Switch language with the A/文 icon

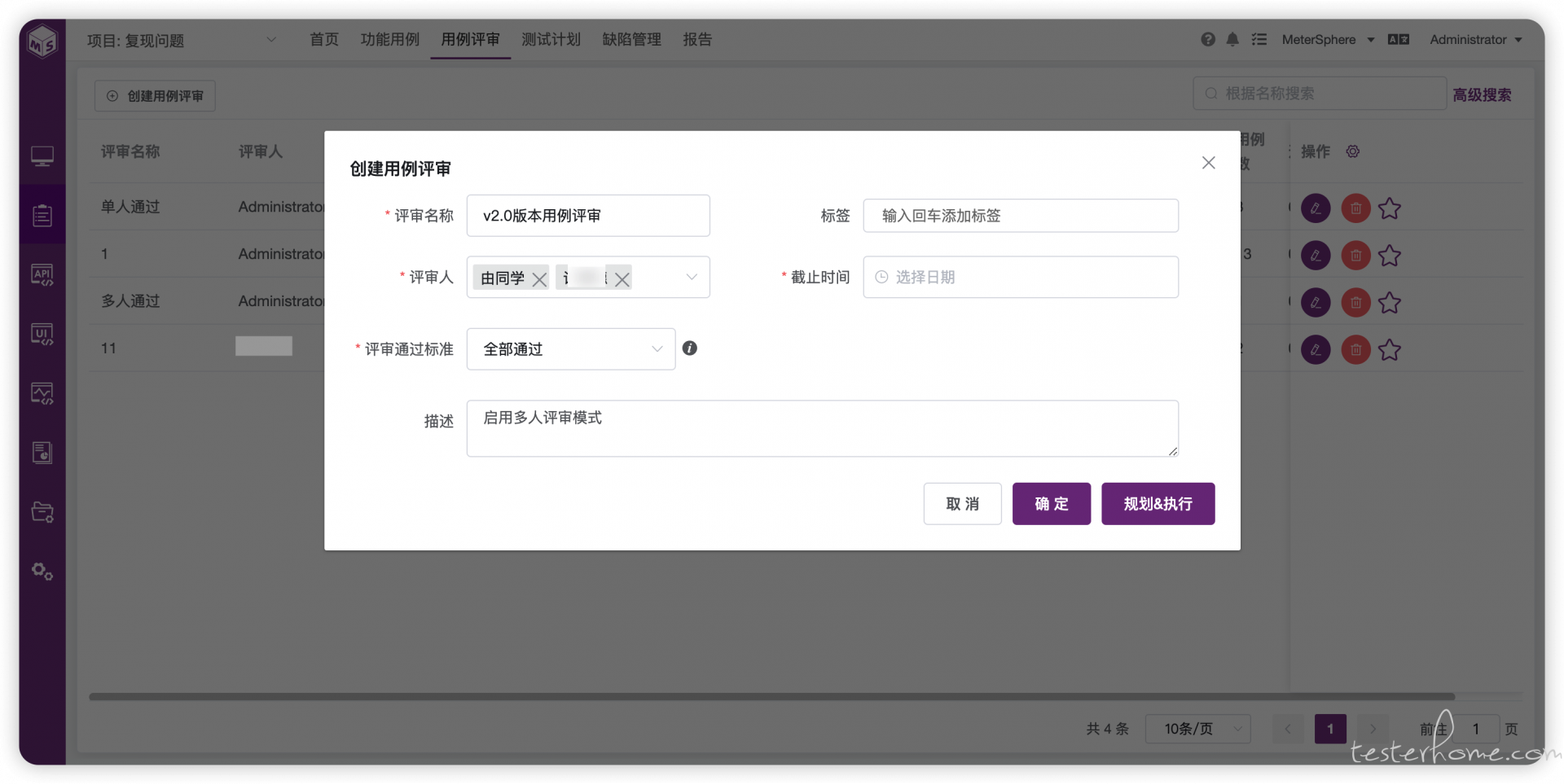[1399, 39]
